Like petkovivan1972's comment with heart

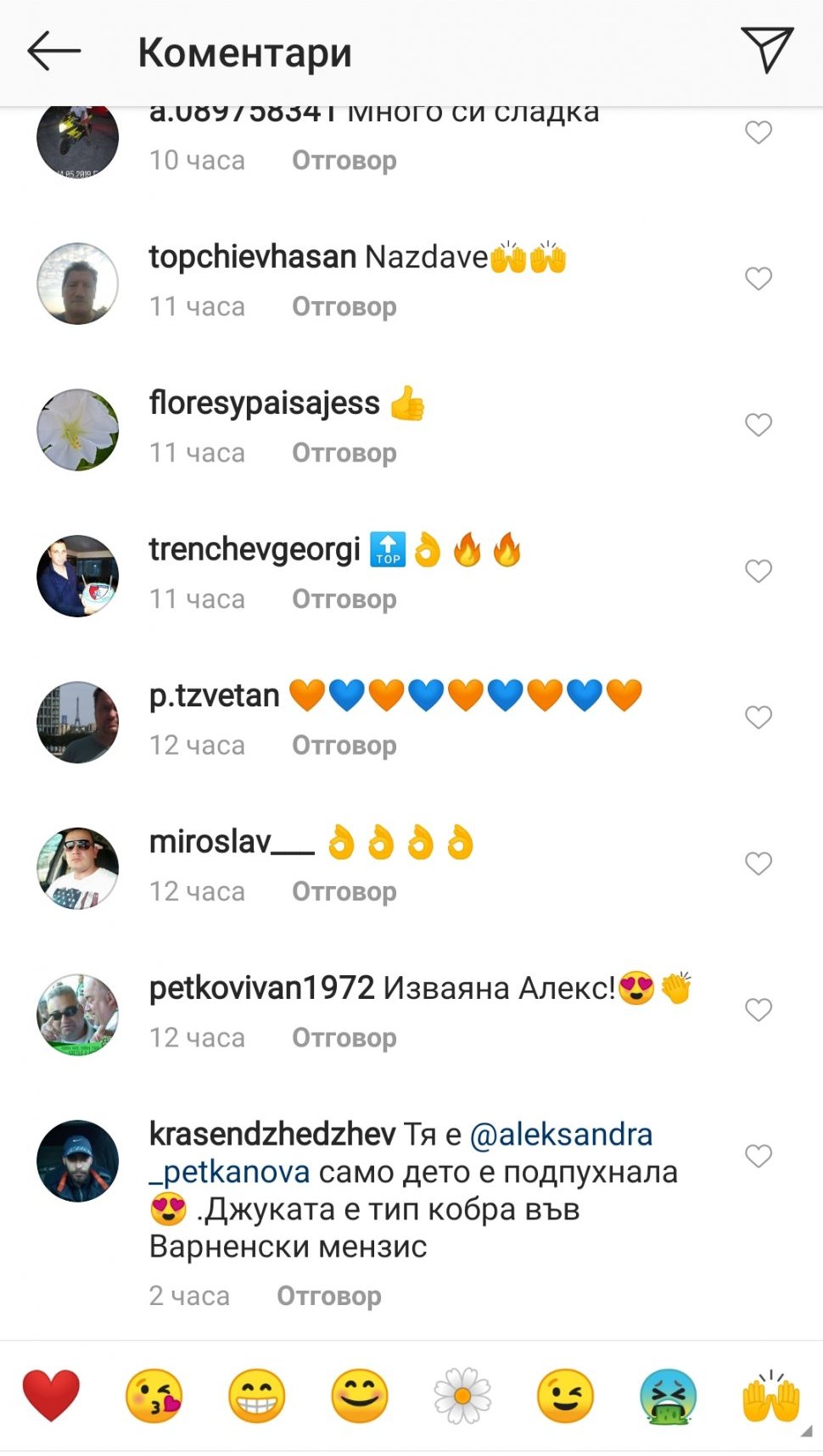tap(759, 1009)
